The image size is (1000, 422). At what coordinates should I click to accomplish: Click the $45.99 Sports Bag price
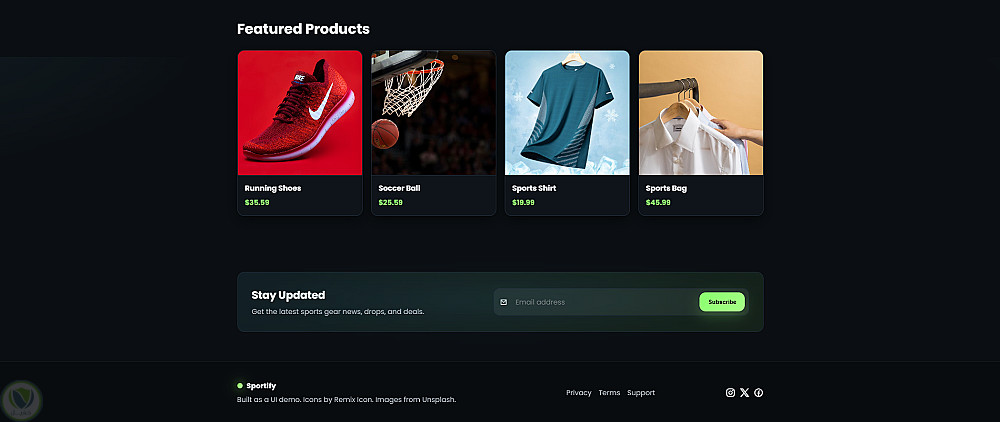pyautogui.click(x=658, y=203)
